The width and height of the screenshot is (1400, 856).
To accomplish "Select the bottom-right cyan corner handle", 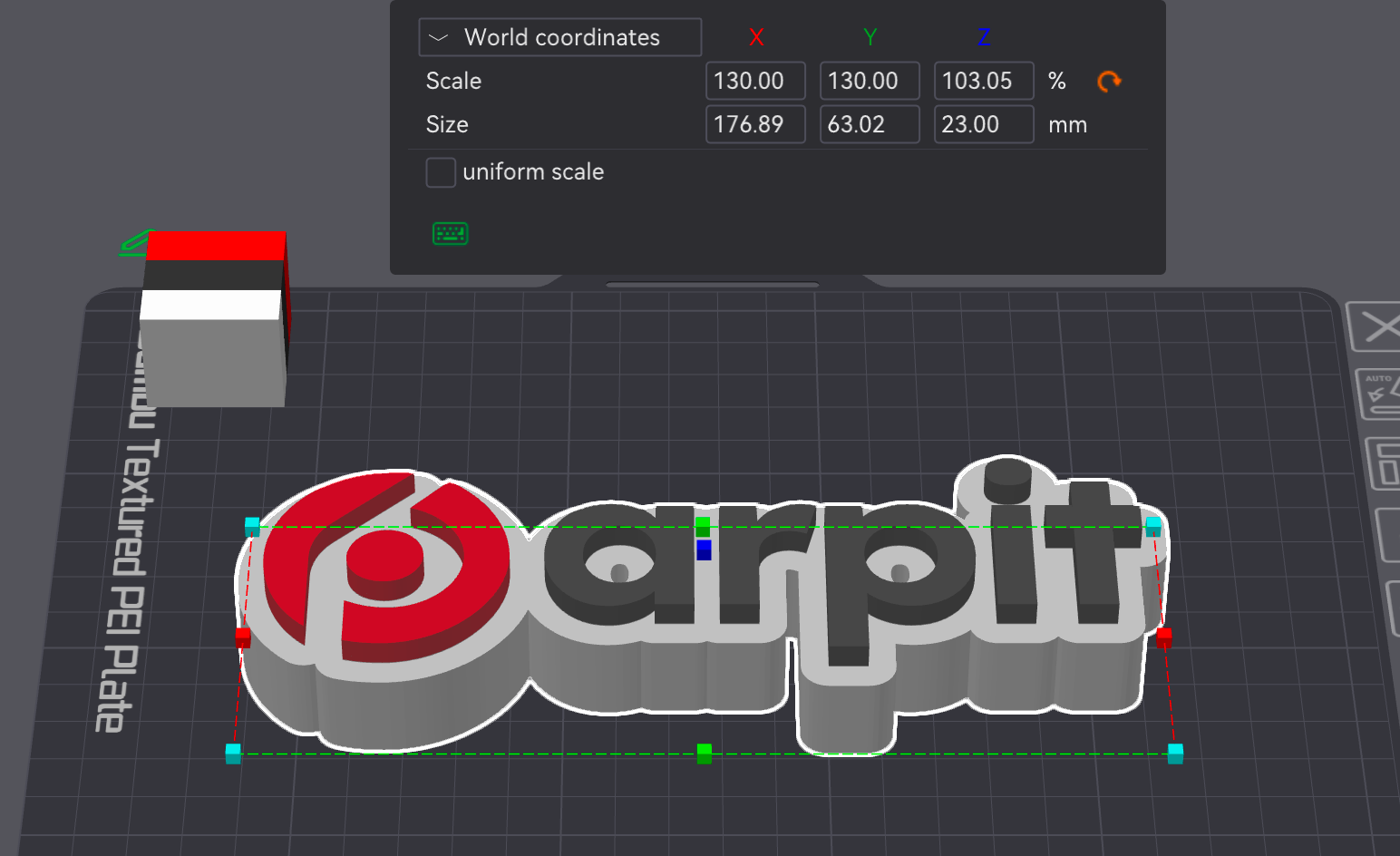I will (1175, 754).
